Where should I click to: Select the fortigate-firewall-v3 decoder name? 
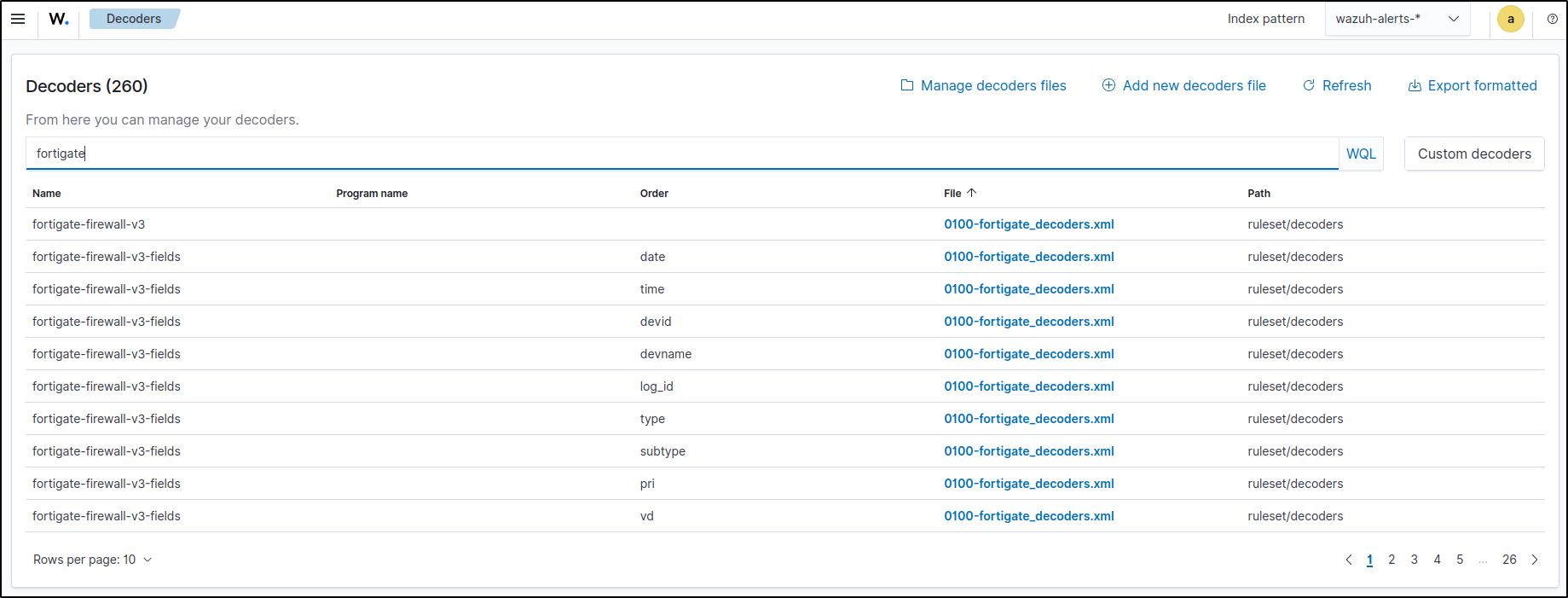pos(89,224)
